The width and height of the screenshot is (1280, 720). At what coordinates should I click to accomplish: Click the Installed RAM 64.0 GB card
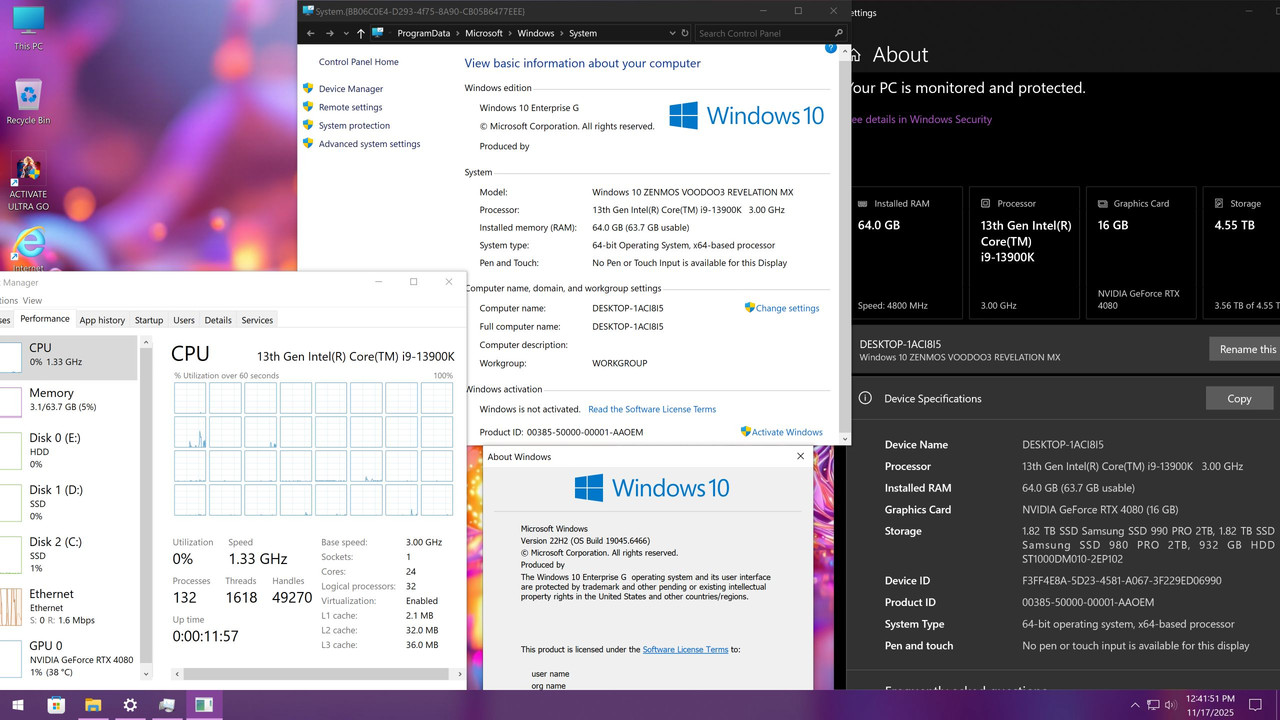pos(907,254)
